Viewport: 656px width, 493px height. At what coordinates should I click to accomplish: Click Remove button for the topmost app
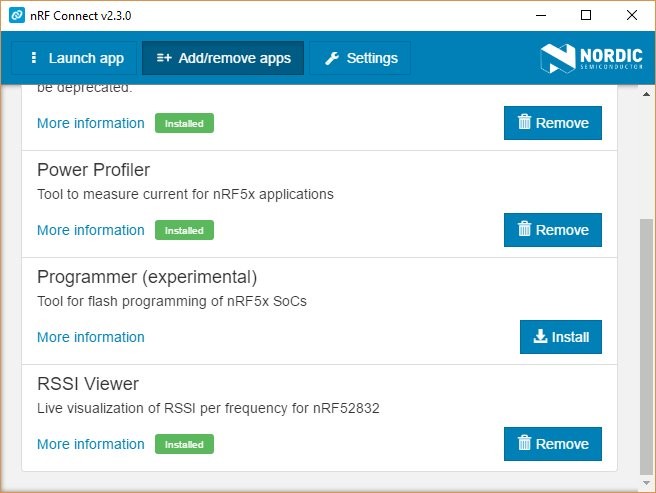[x=552, y=123]
